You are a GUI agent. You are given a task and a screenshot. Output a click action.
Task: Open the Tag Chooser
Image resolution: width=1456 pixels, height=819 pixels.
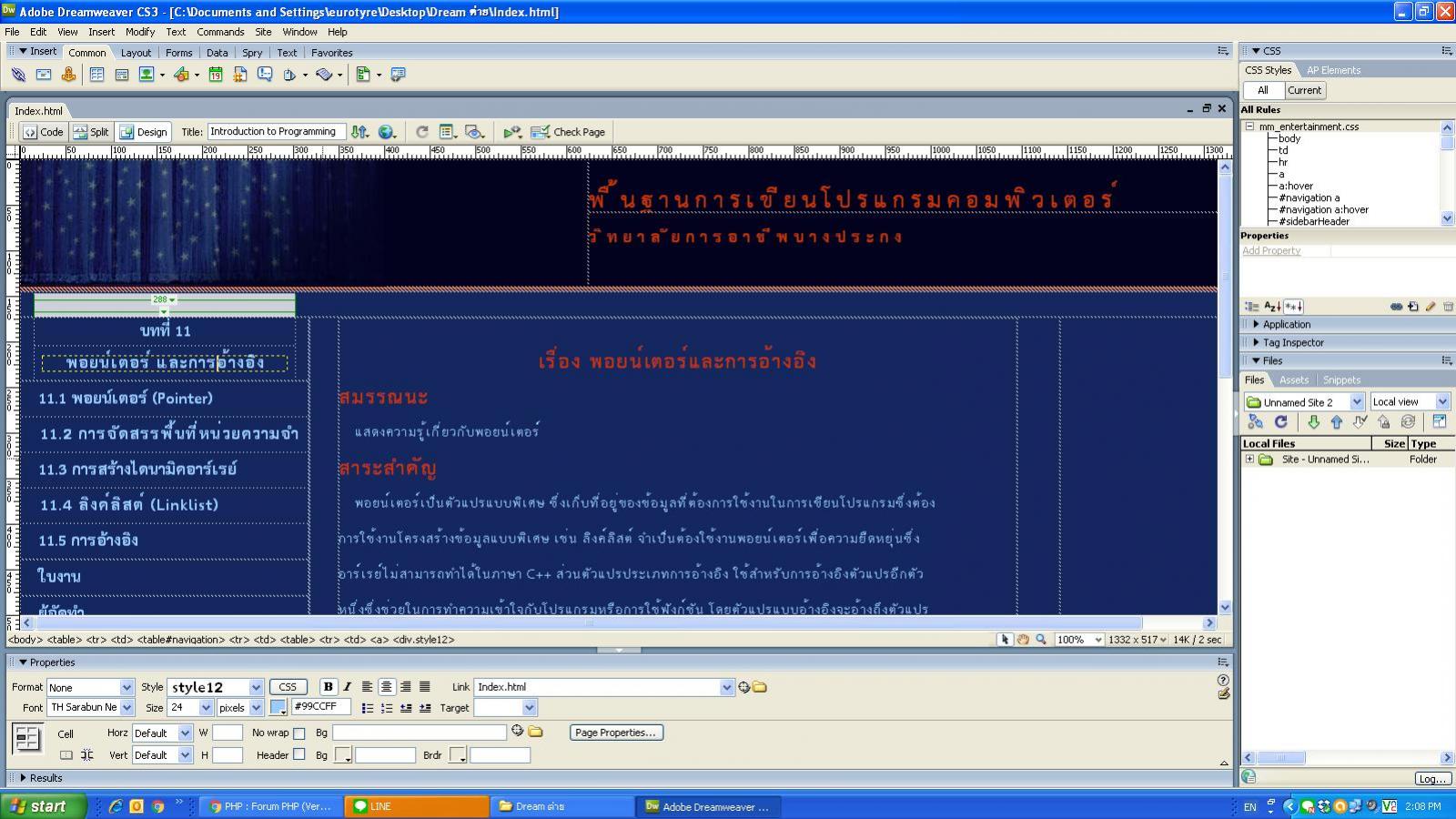pos(398,75)
